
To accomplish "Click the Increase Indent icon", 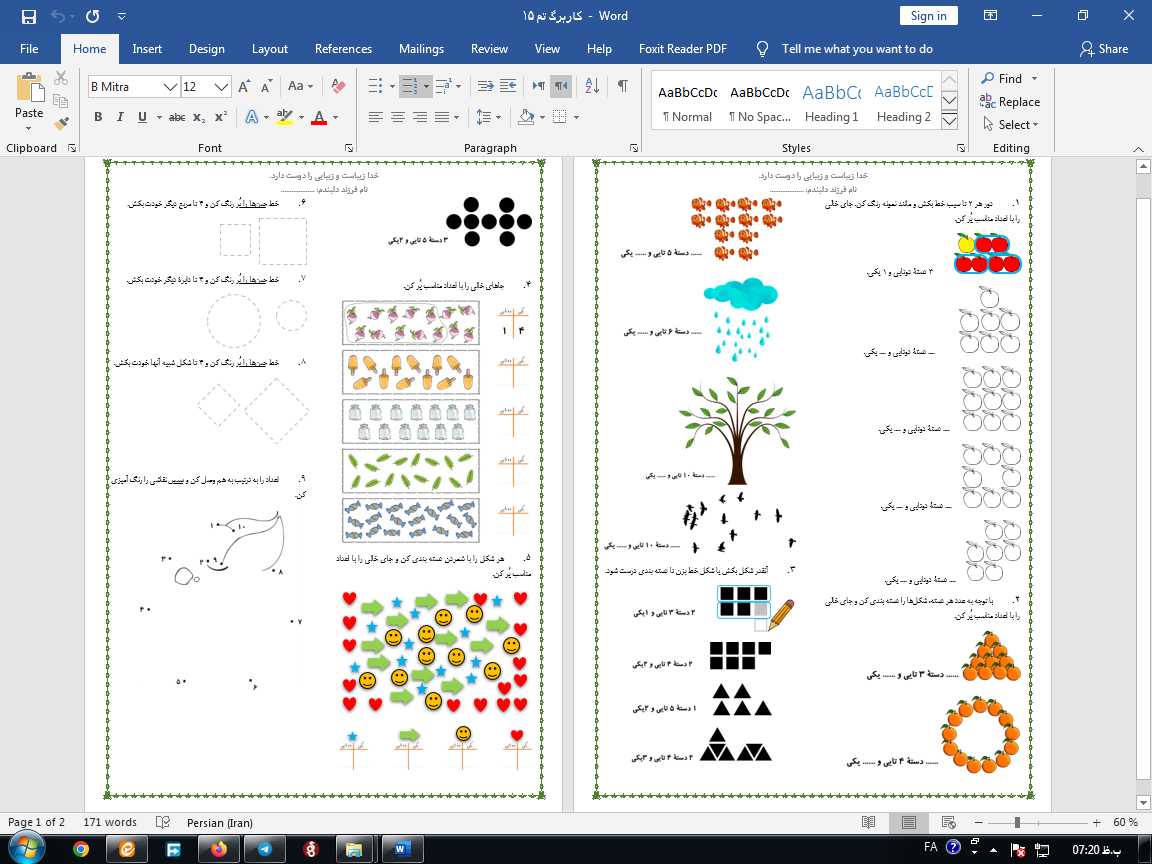I will click(508, 86).
